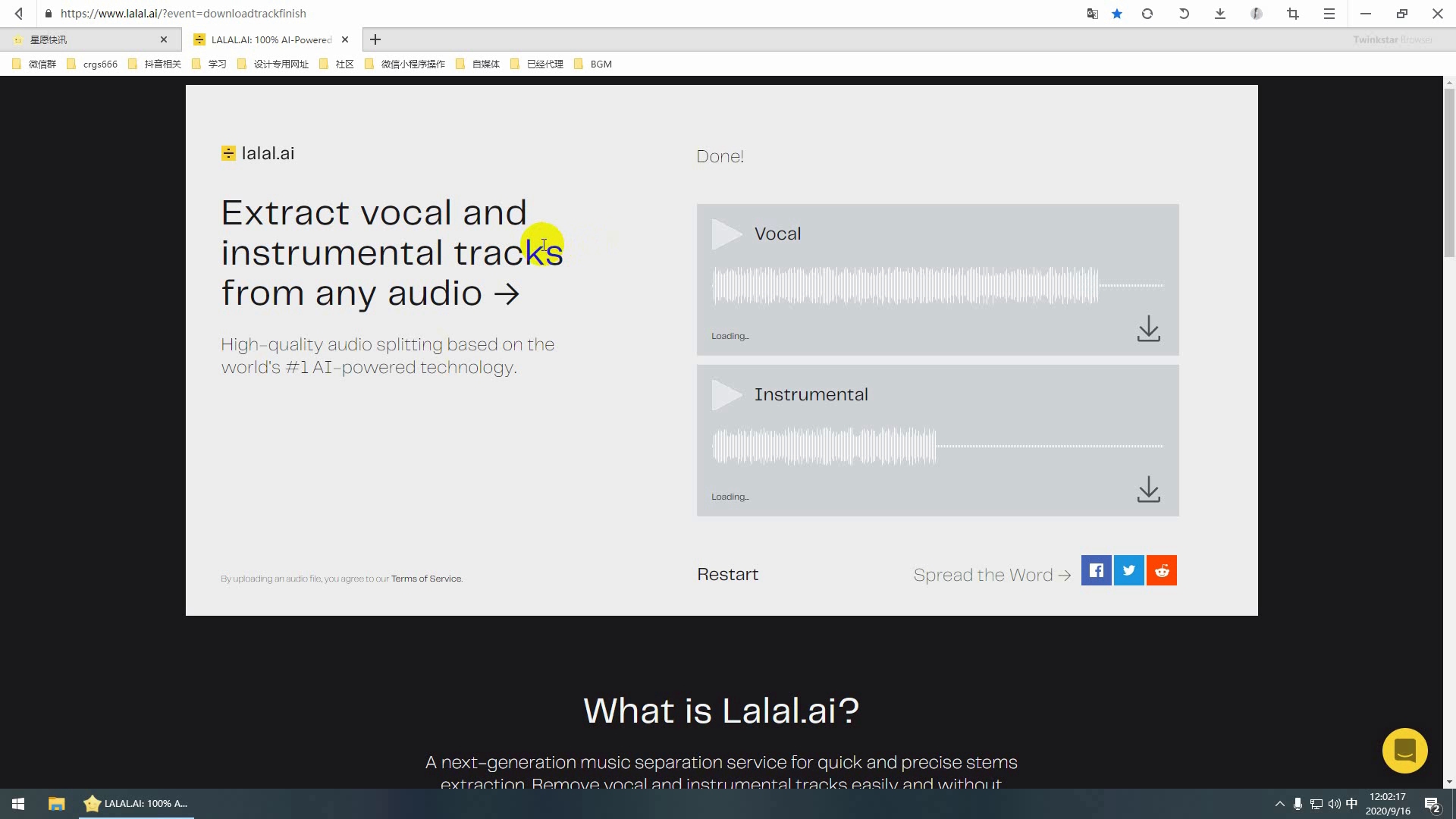Play the Instrumental track
Viewport: 1456px width, 819px height.
(x=726, y=395)
